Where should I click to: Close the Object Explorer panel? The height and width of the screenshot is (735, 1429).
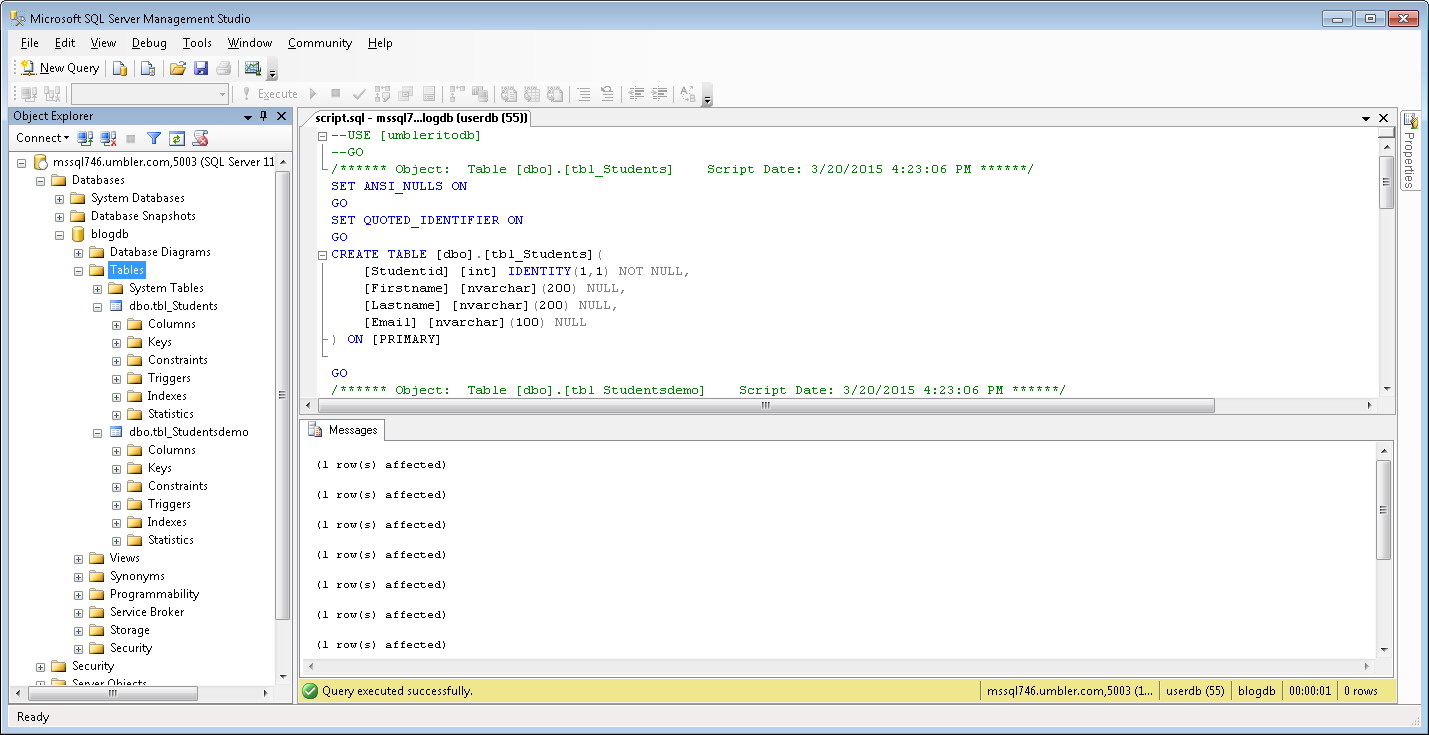coord(280,116)
